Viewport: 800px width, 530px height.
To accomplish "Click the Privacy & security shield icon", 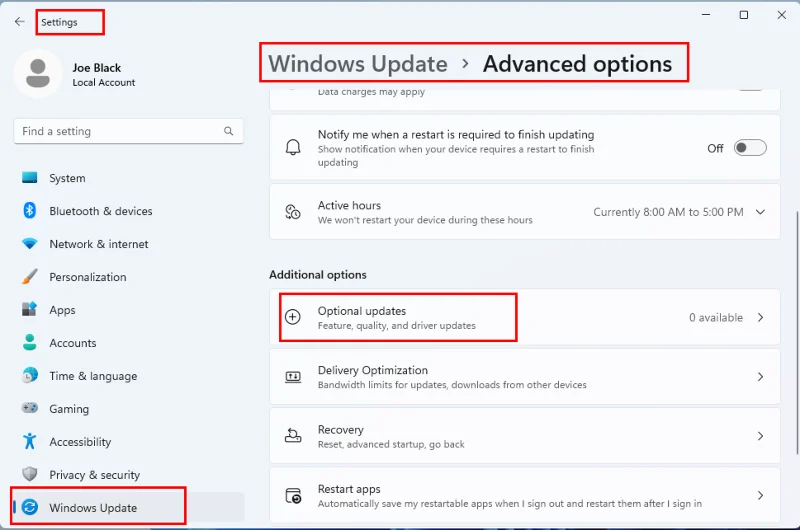I will [30, 475].
